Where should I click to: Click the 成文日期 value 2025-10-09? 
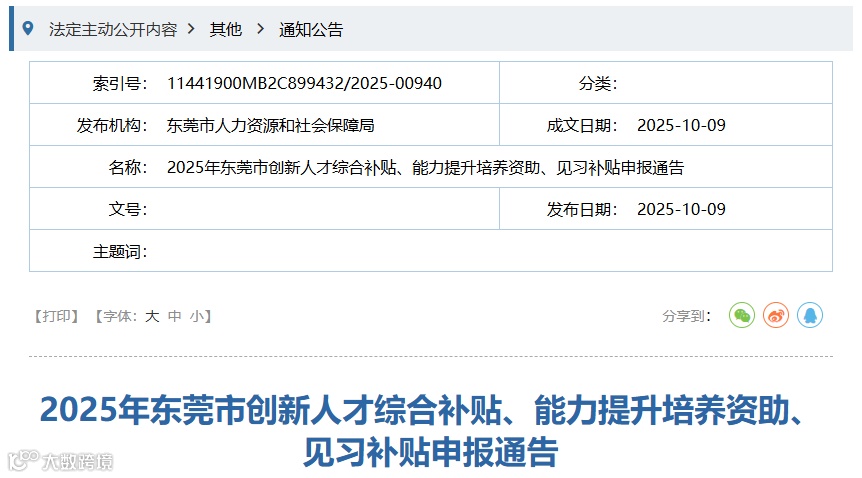(x=681, y=125)
